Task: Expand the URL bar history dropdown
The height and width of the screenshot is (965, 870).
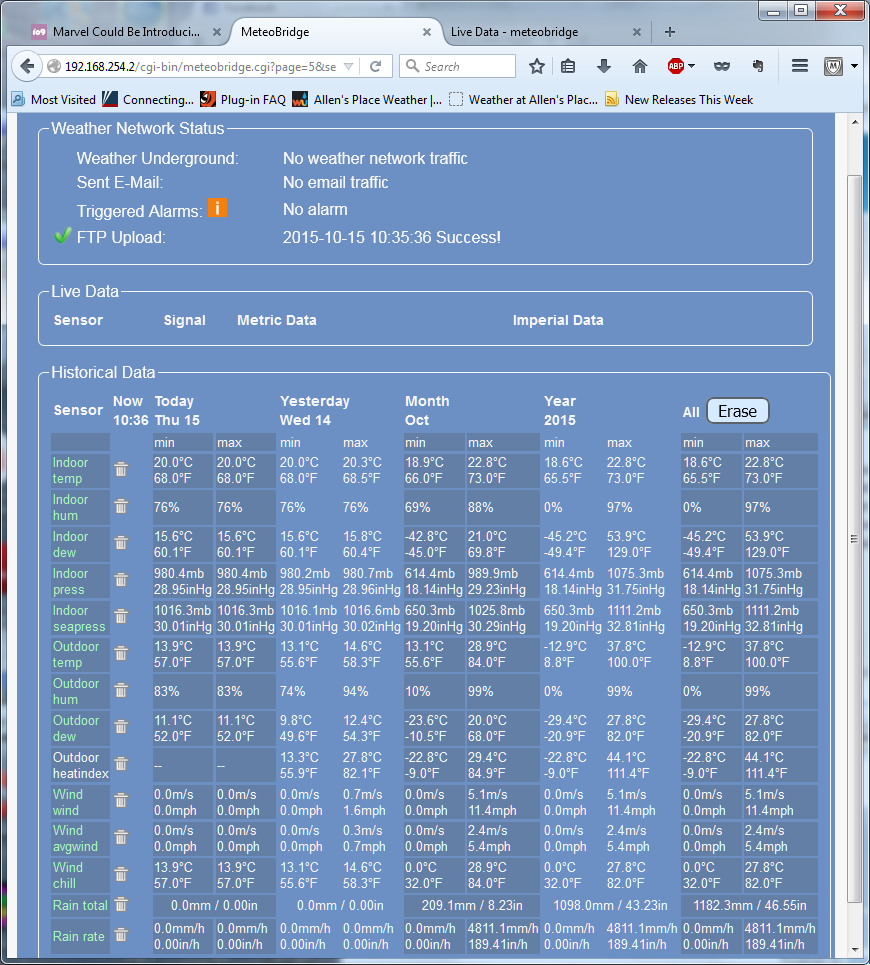Action: coord(348,66)
